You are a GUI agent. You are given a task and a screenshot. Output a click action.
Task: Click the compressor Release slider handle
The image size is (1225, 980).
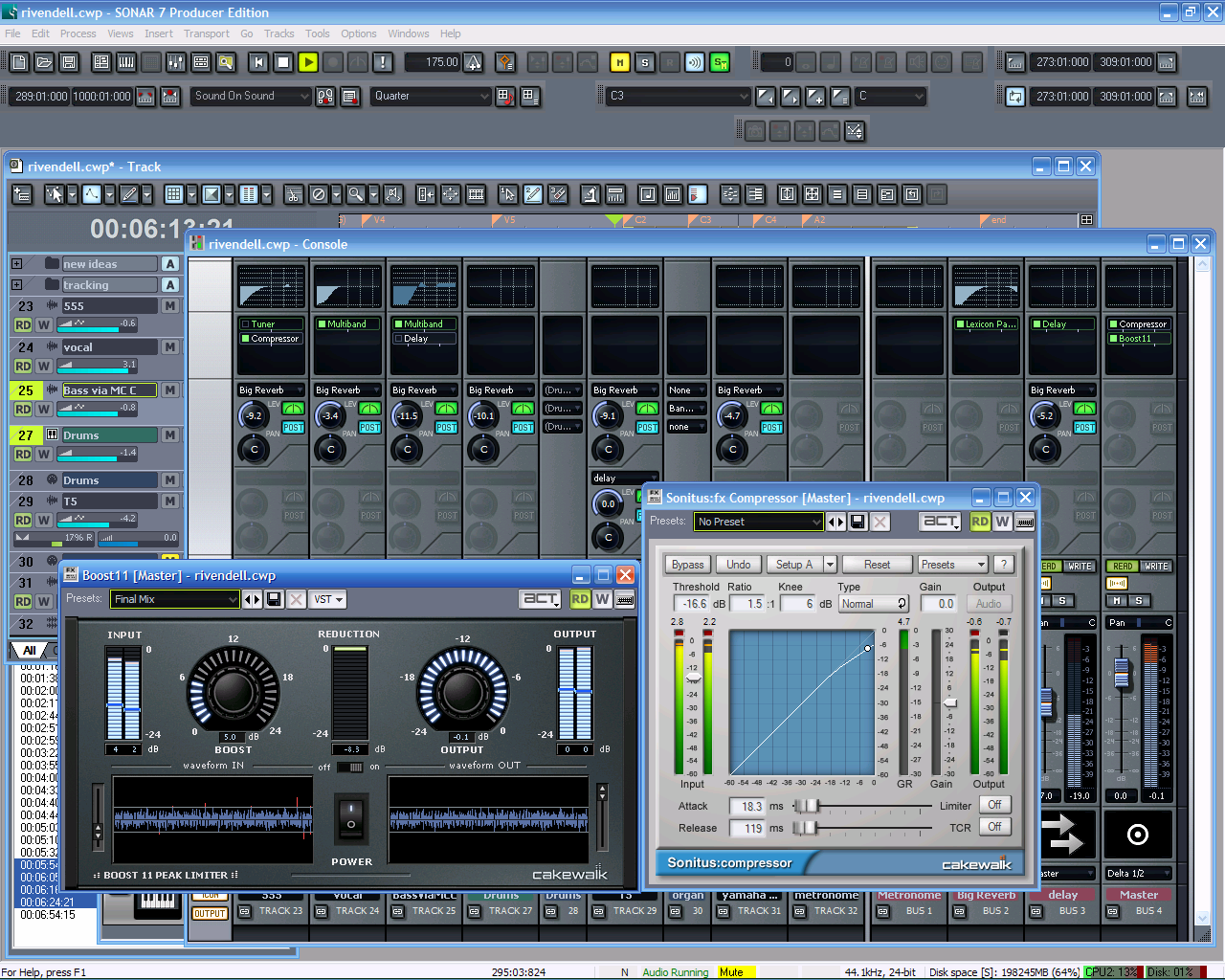click(804, 828)
